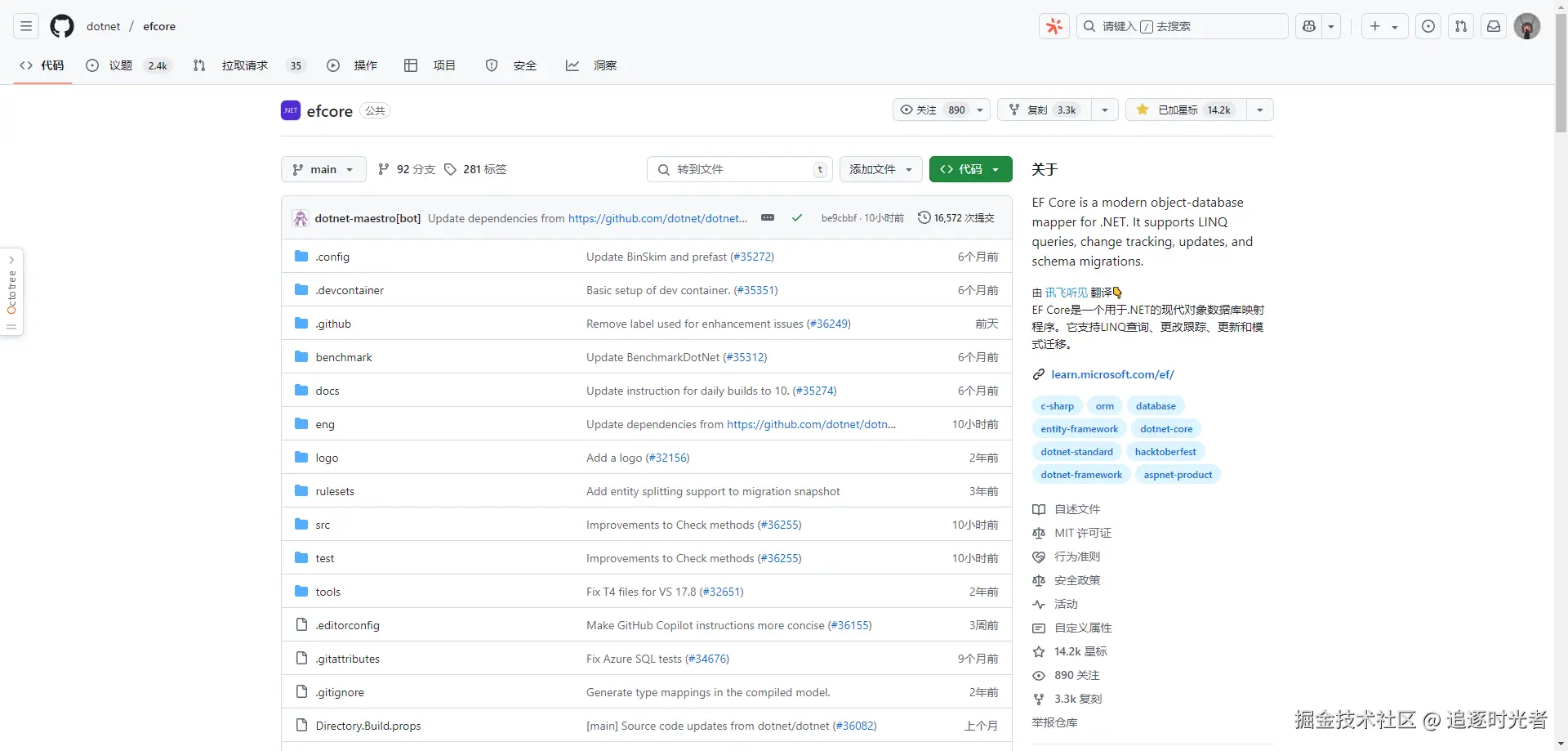Open Copilot chat icon
This screenshot has width=1568, height=751.
pyautogui.click(x=1310, y=26)
